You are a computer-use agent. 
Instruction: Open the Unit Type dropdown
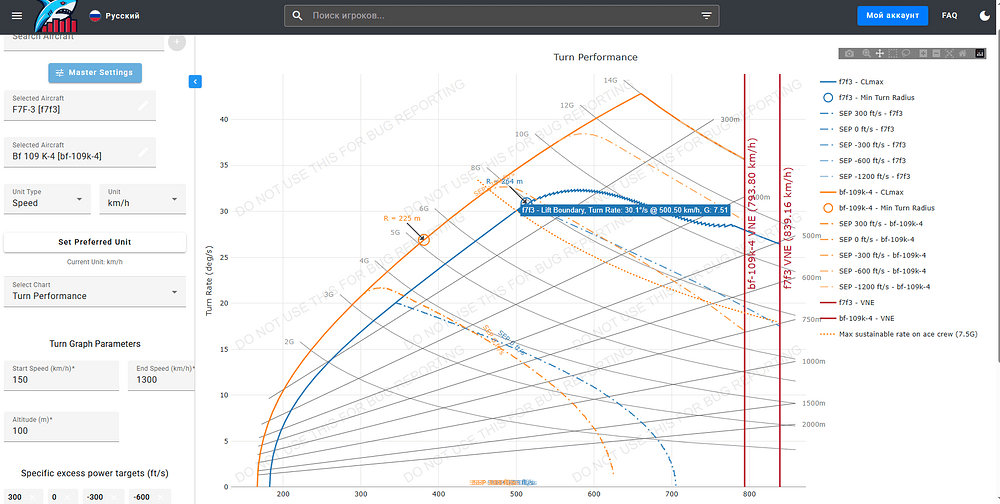click(48, 198)
